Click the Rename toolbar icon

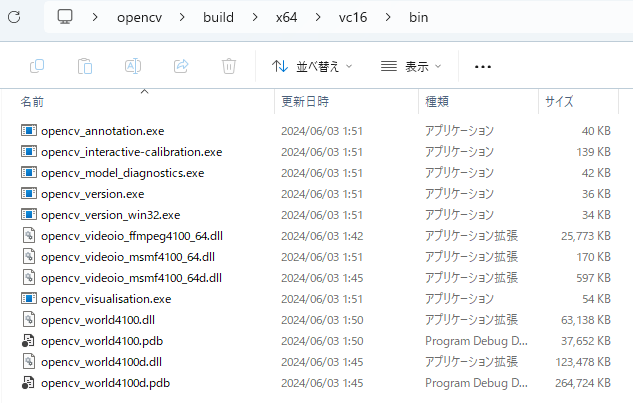133,66
